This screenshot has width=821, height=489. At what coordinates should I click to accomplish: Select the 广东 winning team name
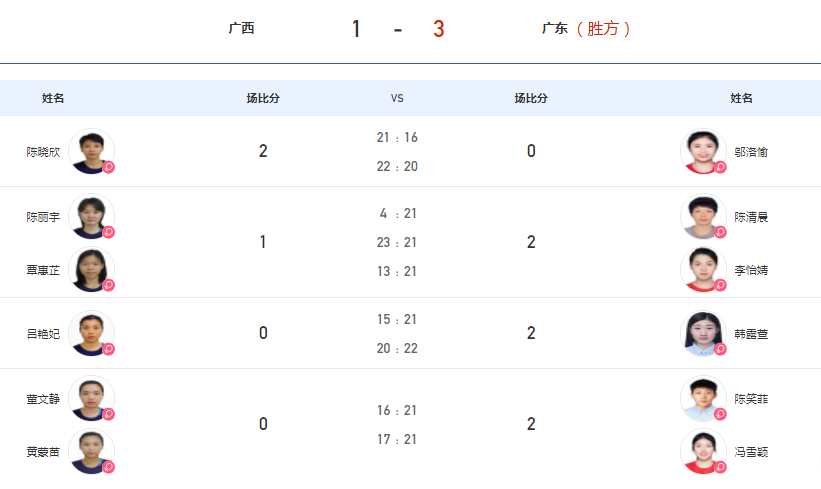click(554, 28)
